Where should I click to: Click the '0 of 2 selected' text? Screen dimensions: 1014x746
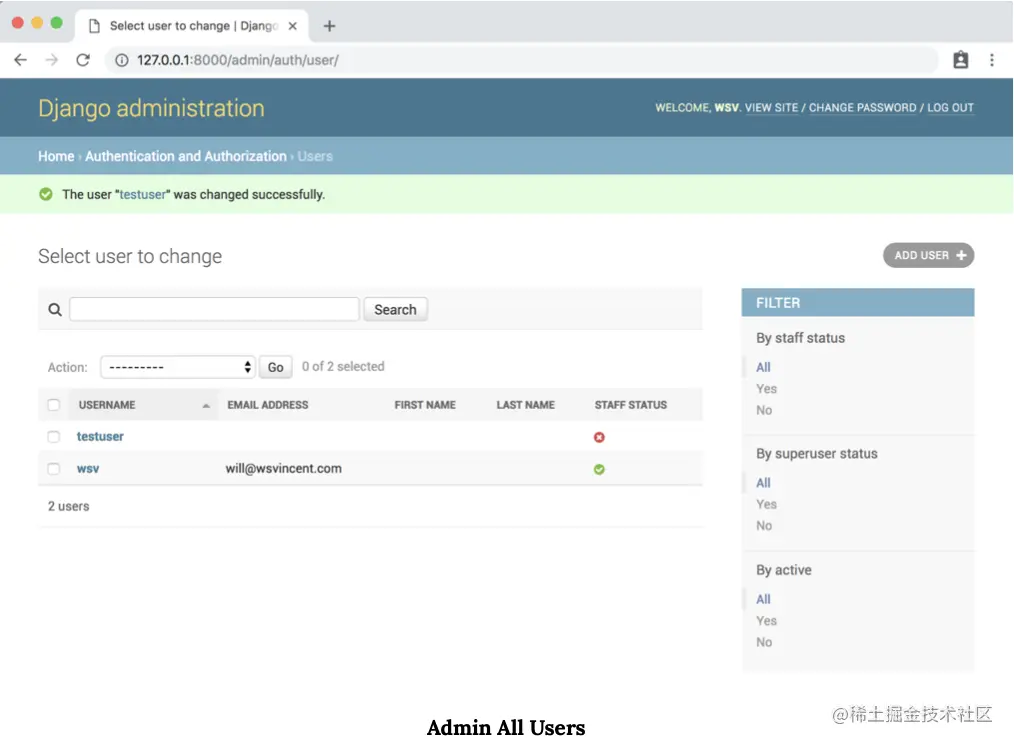click(343, 367)
